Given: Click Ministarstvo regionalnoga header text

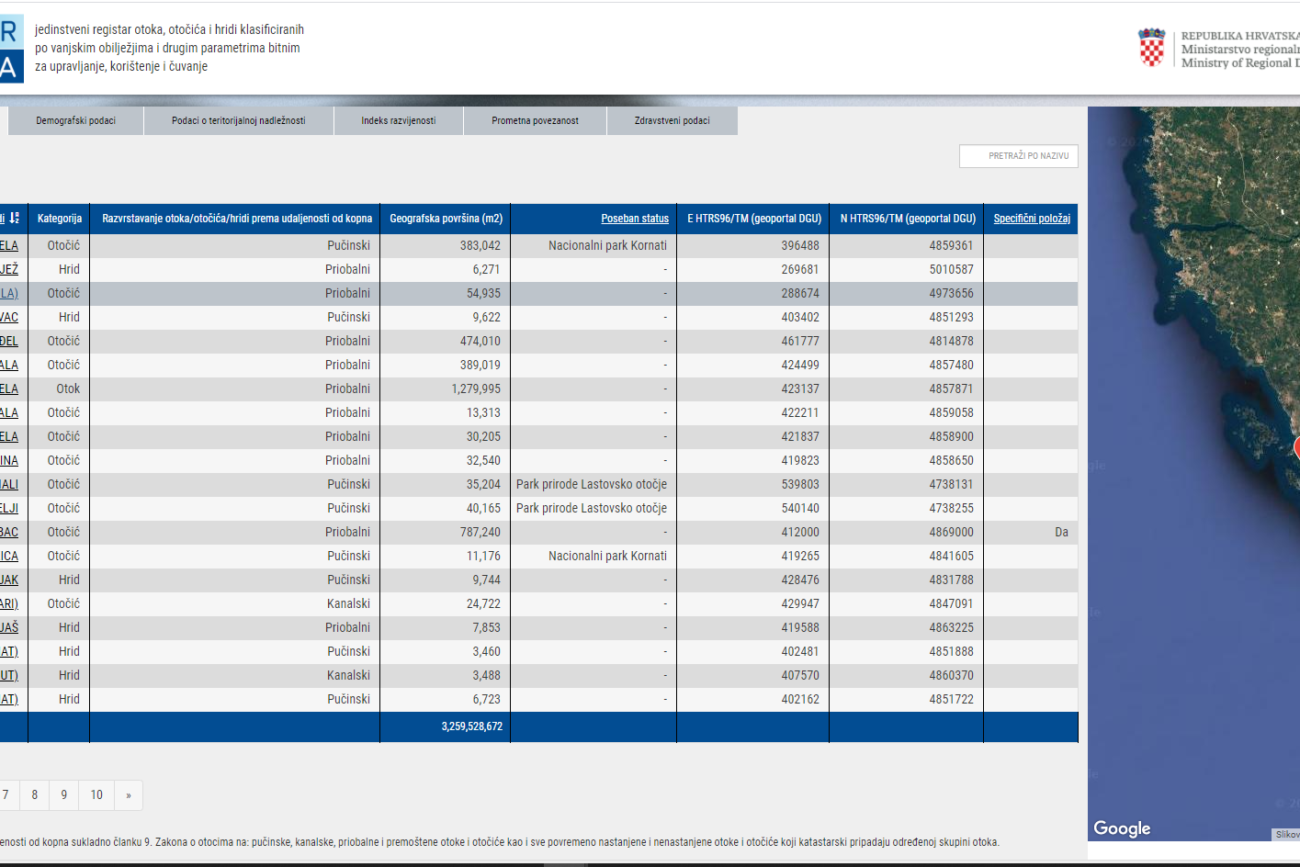Looking at the screenshot, I should click(x=1240, y=48).
